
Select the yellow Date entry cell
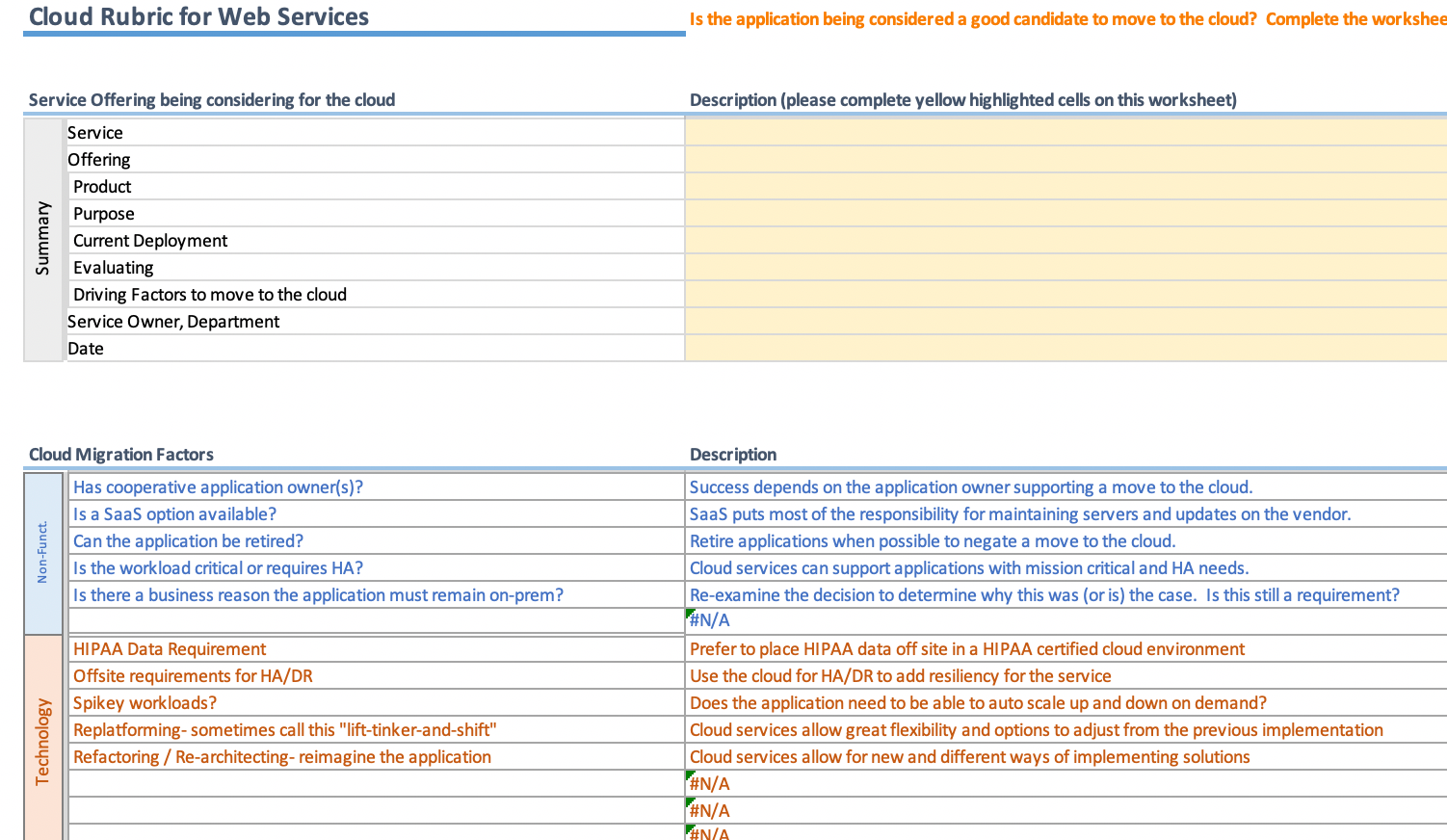[x=1065, y=349]
